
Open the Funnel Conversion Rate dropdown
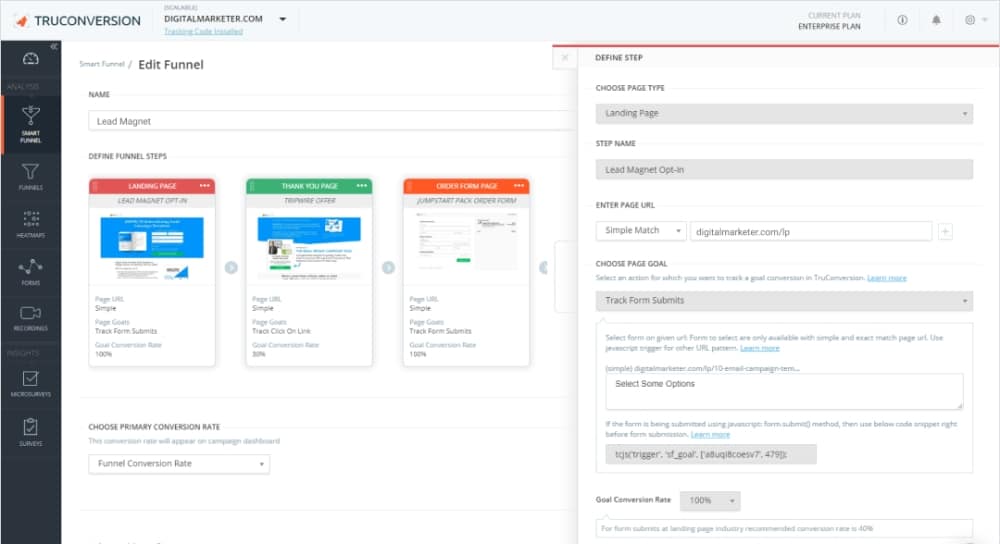[x=179, y=463]
